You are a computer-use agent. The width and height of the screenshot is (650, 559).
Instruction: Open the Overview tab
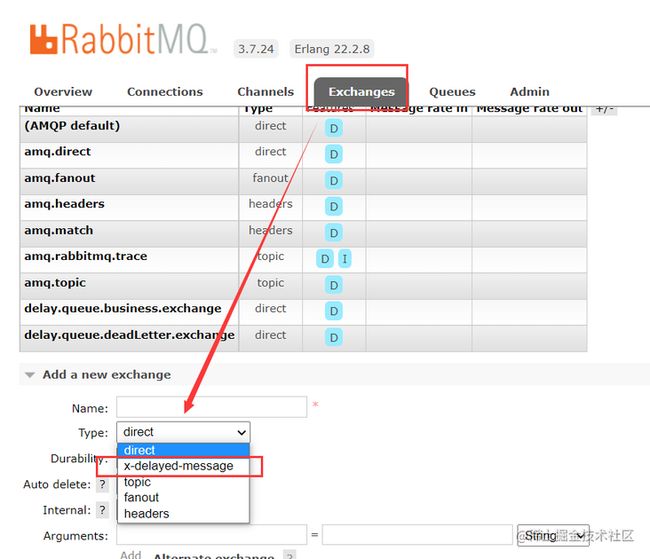(x=63, y=92)
